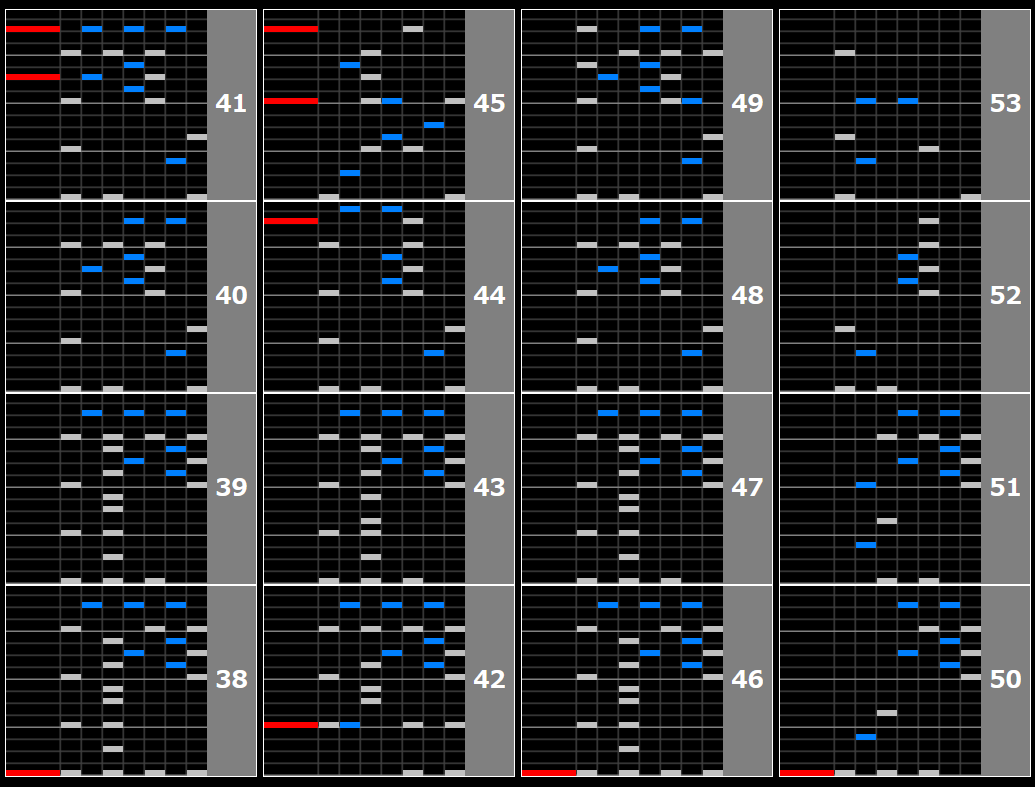Select the measure 48 number label
The height and width of the screenshot is (787, 1035).
748,295
